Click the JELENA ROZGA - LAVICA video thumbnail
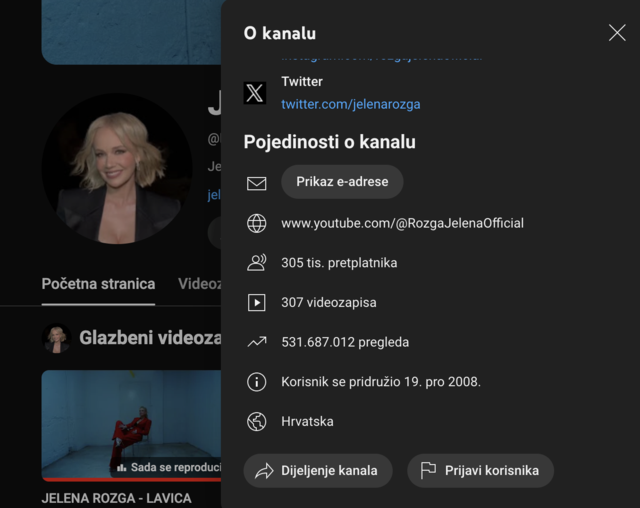Viewport: 640px width, 508px height. click(x=131, y=426)
